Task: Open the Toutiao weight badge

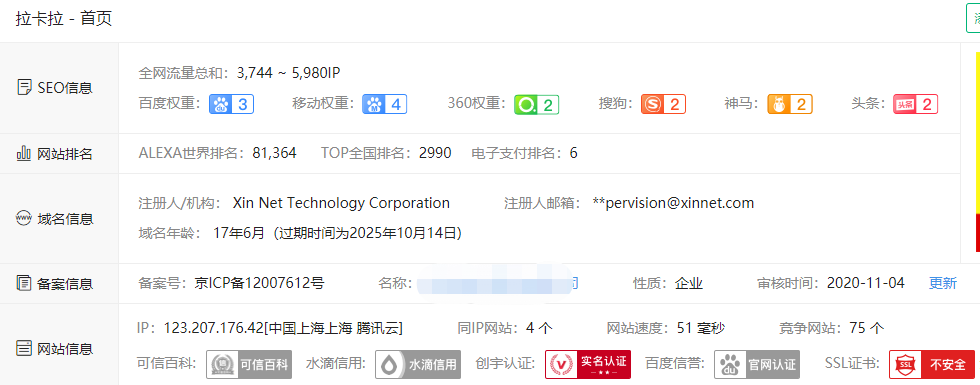Action: point(916,104)
